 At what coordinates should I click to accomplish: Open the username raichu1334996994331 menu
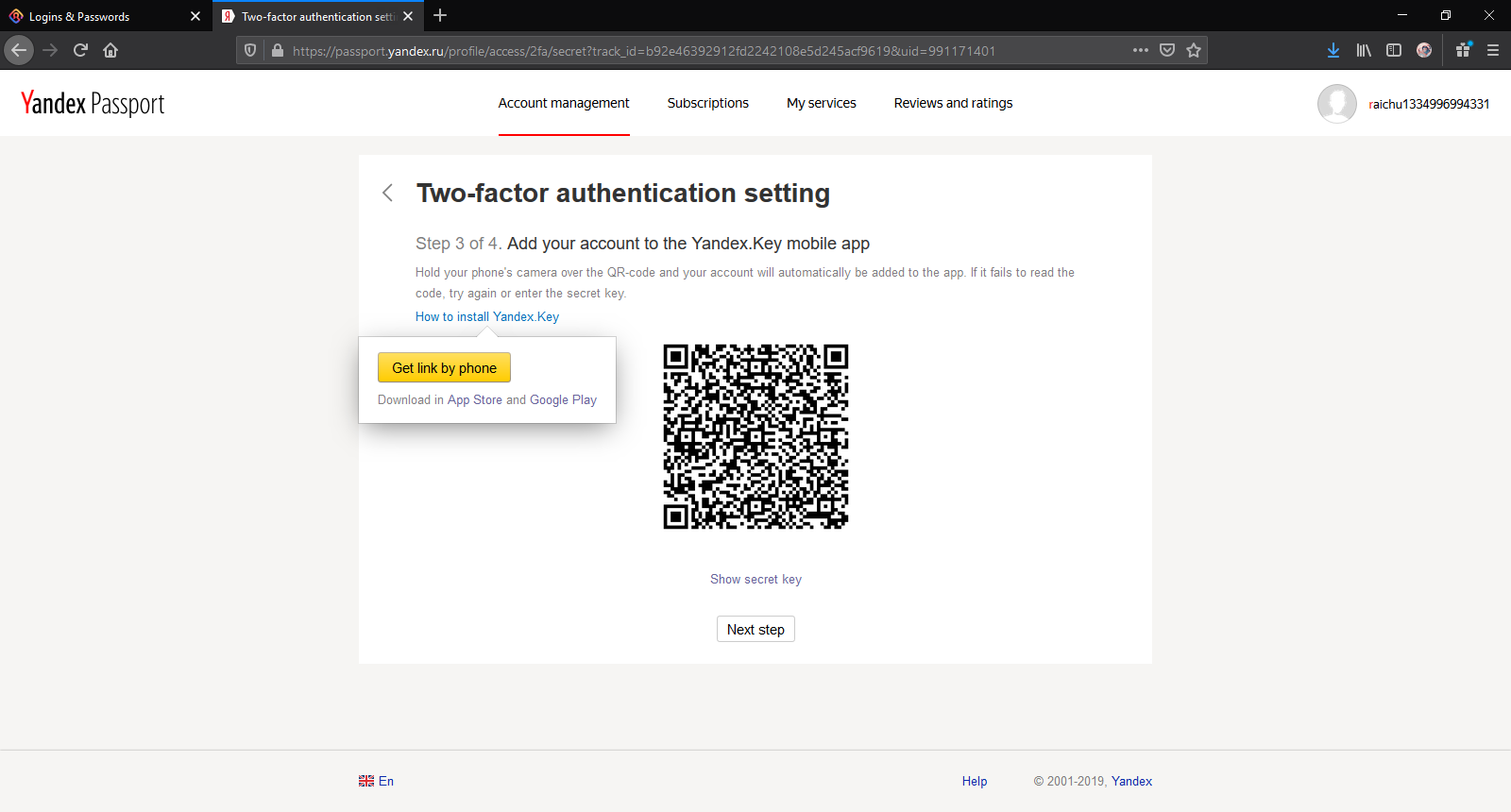coord(1429,104)
